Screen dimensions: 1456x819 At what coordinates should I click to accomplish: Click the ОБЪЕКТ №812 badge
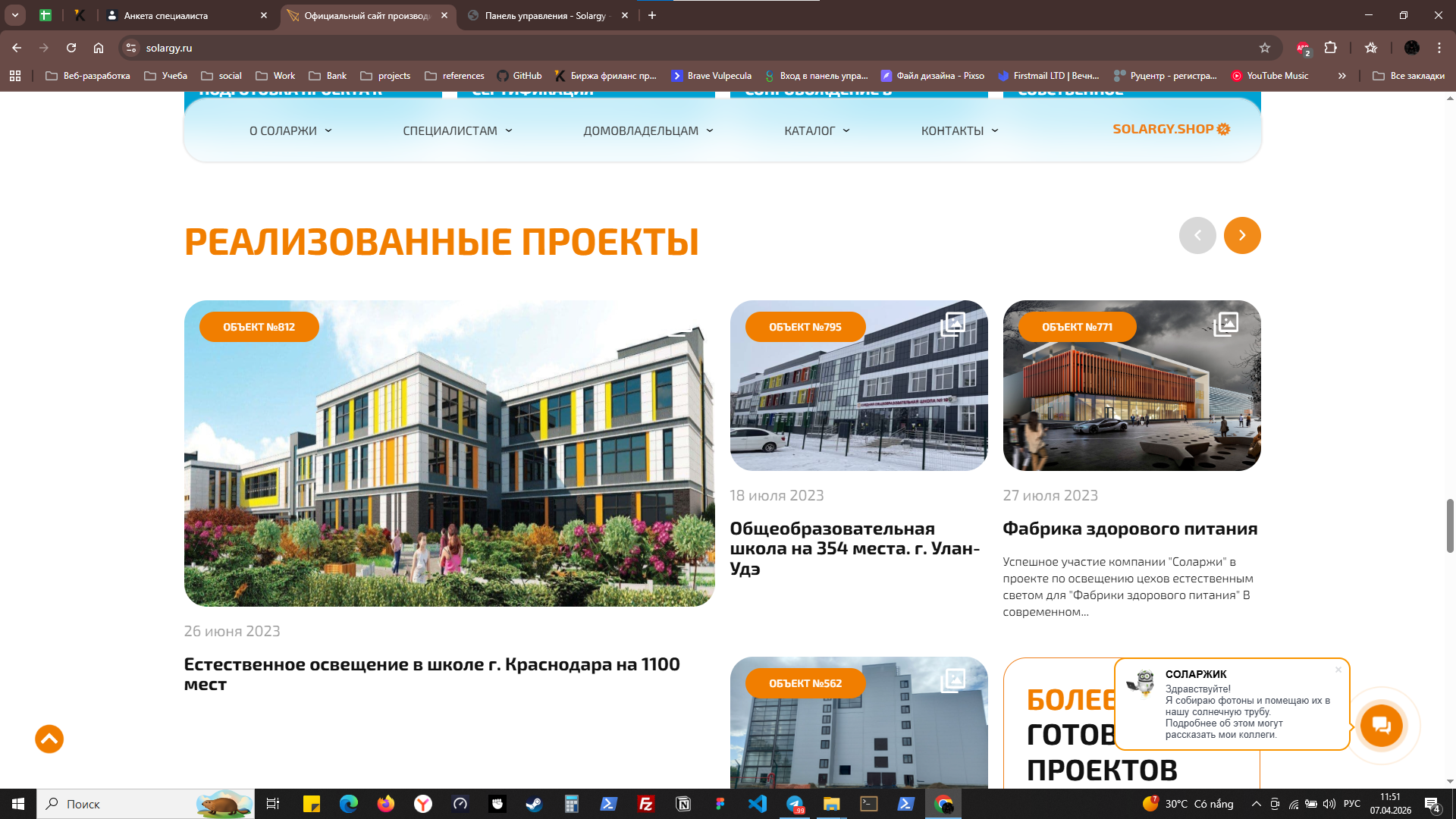click(x=259, y=327)
